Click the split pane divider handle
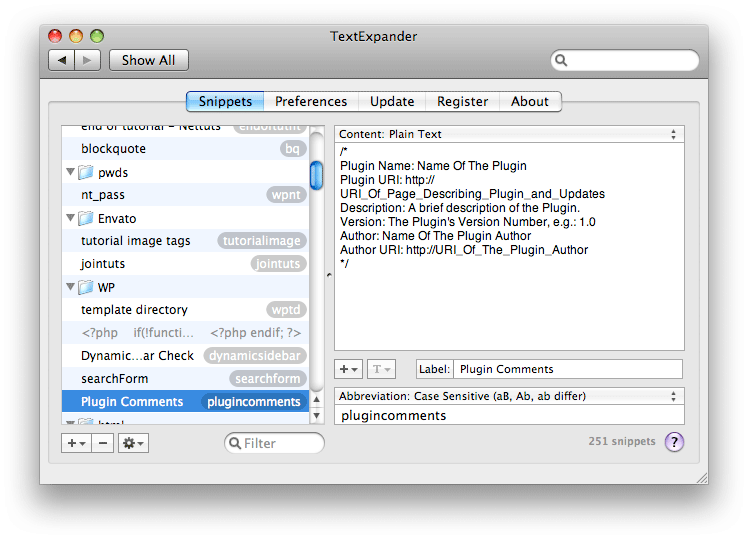The height and width of the screenshot is (539, 748). click(329, 275)
